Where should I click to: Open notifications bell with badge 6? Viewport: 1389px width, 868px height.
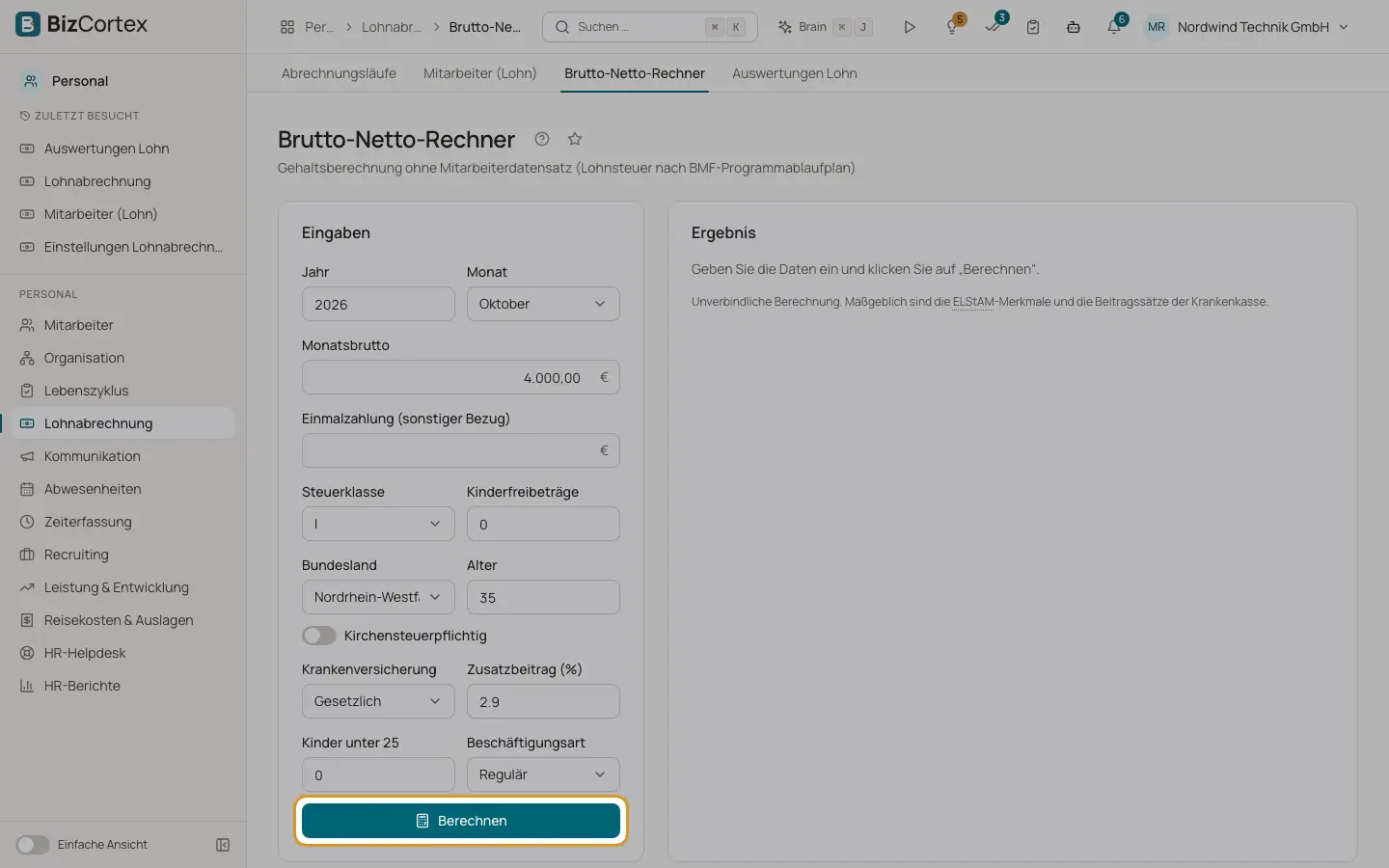point(1114,27)
